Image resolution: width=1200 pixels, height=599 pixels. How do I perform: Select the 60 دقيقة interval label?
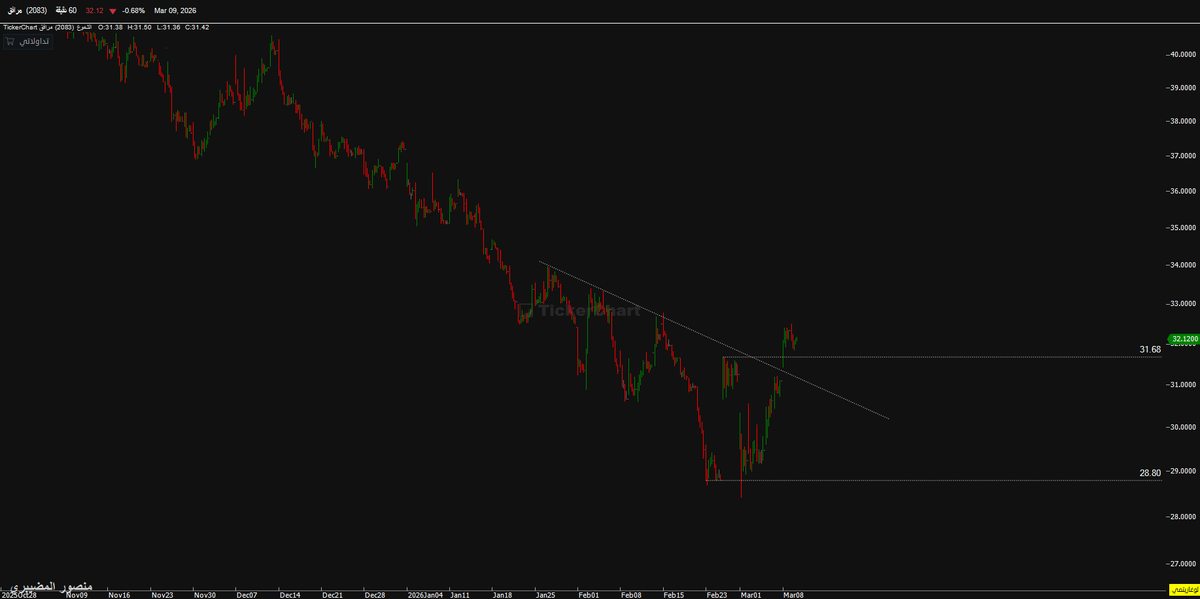click(66, 10)
